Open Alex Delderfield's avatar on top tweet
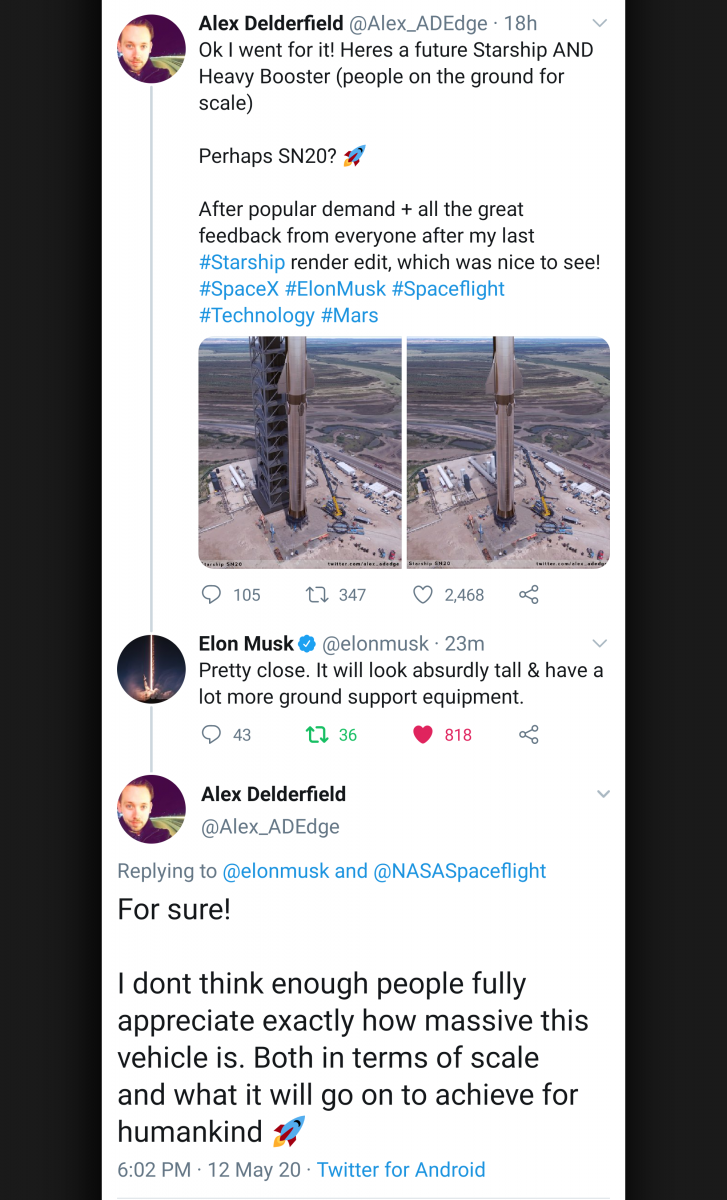727x1200 pixels. click(x=151, y=49)
